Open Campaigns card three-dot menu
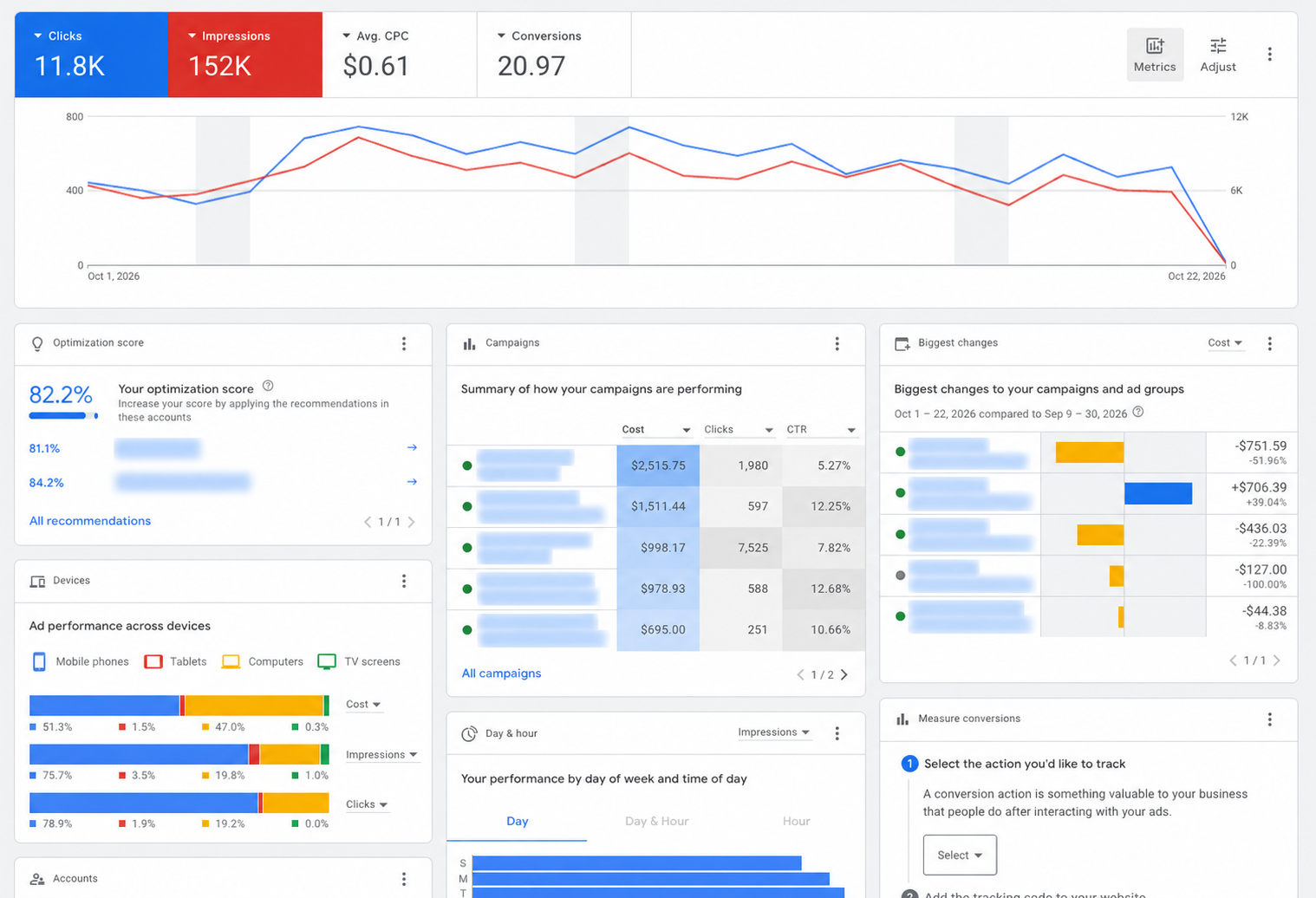1316x898 pixels. tap(837, 343)
